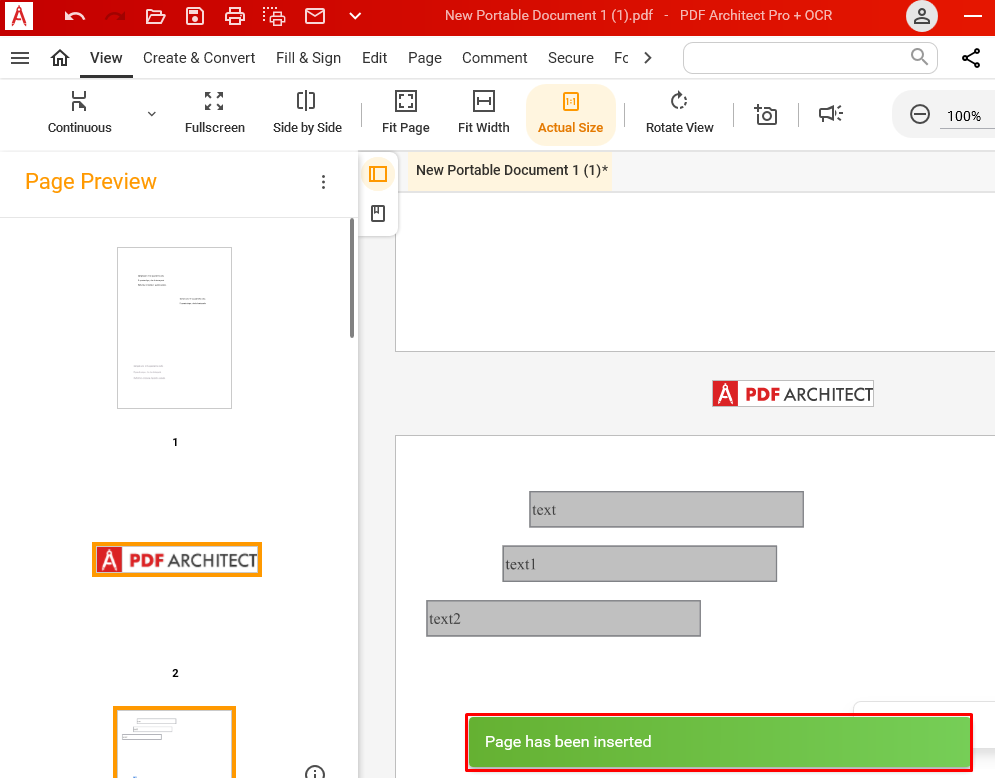Click the info circle icon in preview panel

pos(315,772)
